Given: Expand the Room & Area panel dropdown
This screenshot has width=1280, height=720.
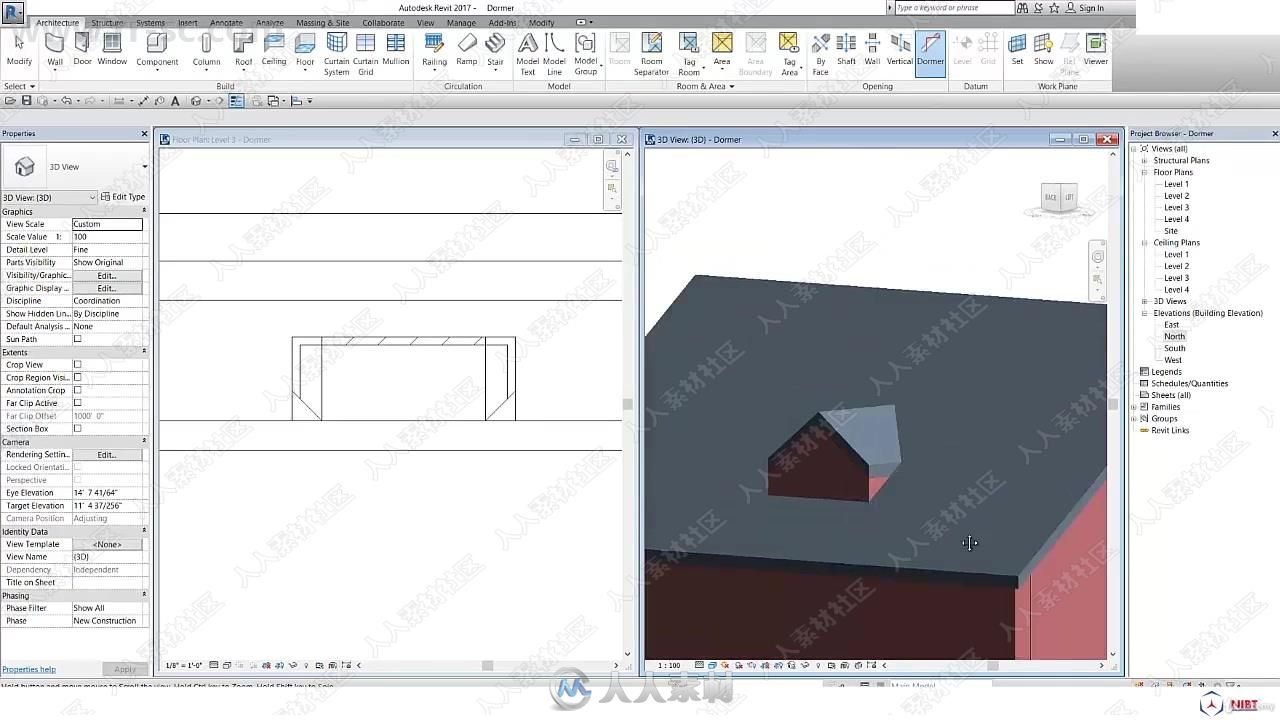Looking at the screenshot, I should 705,86.
